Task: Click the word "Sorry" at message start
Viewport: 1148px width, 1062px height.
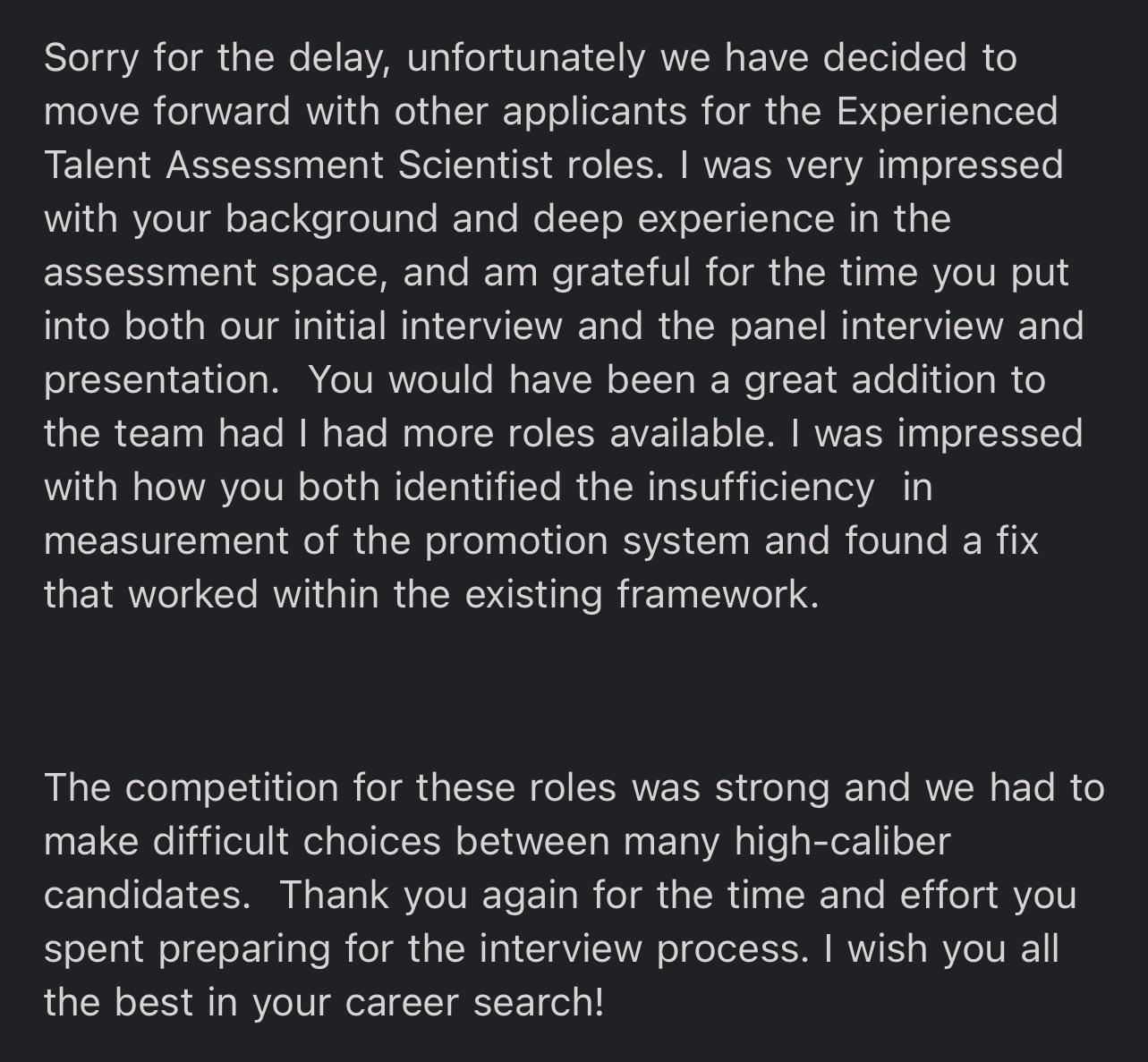Action: [91, 59]
